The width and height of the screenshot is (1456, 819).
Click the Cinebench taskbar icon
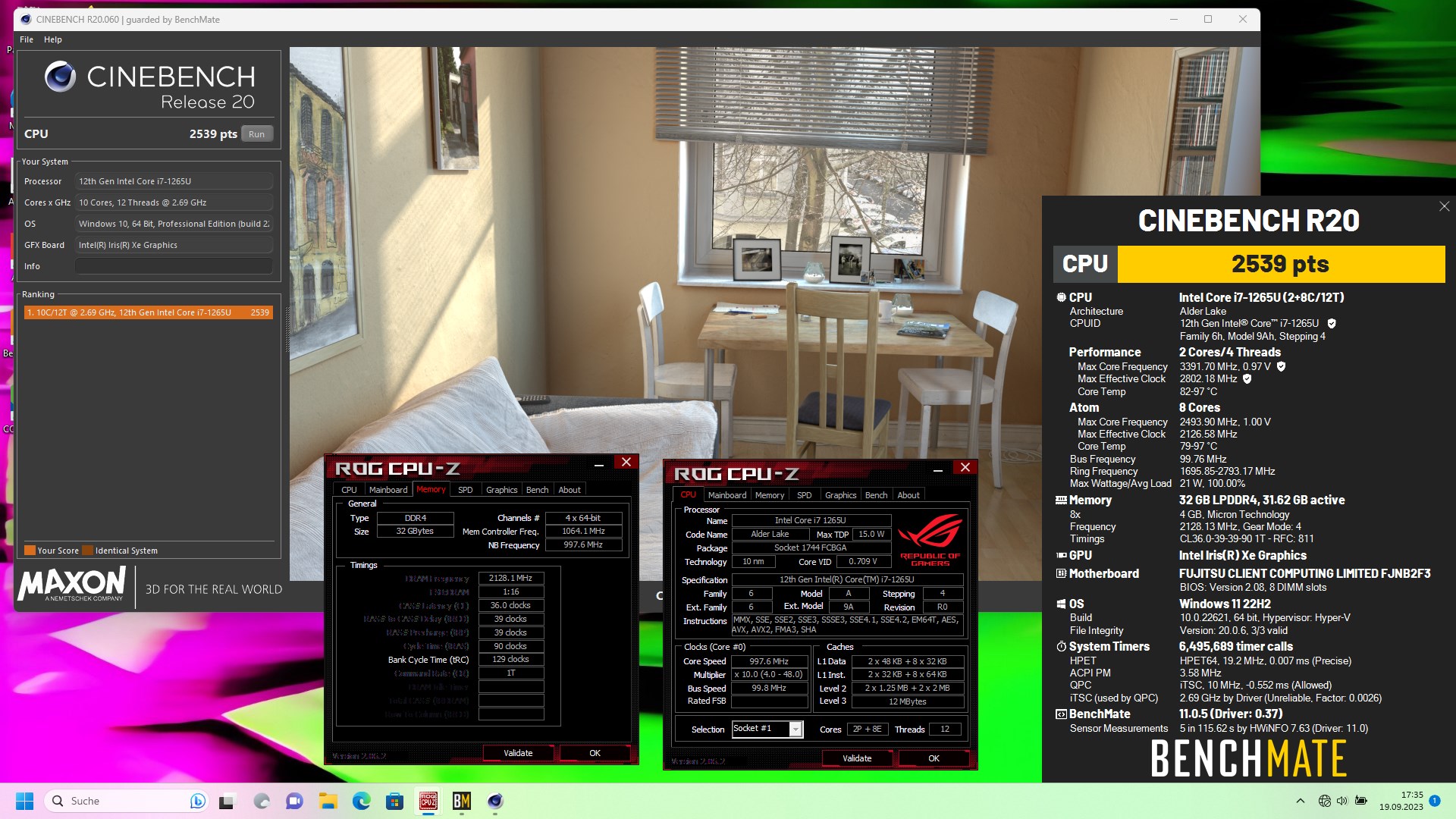coord(495,801)
